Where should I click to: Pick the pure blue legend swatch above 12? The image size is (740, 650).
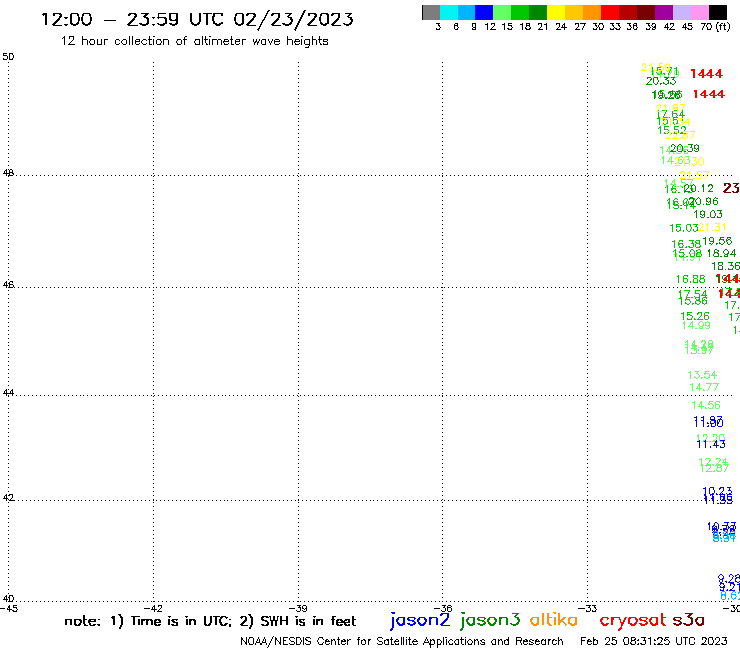(x=484, y=12)
